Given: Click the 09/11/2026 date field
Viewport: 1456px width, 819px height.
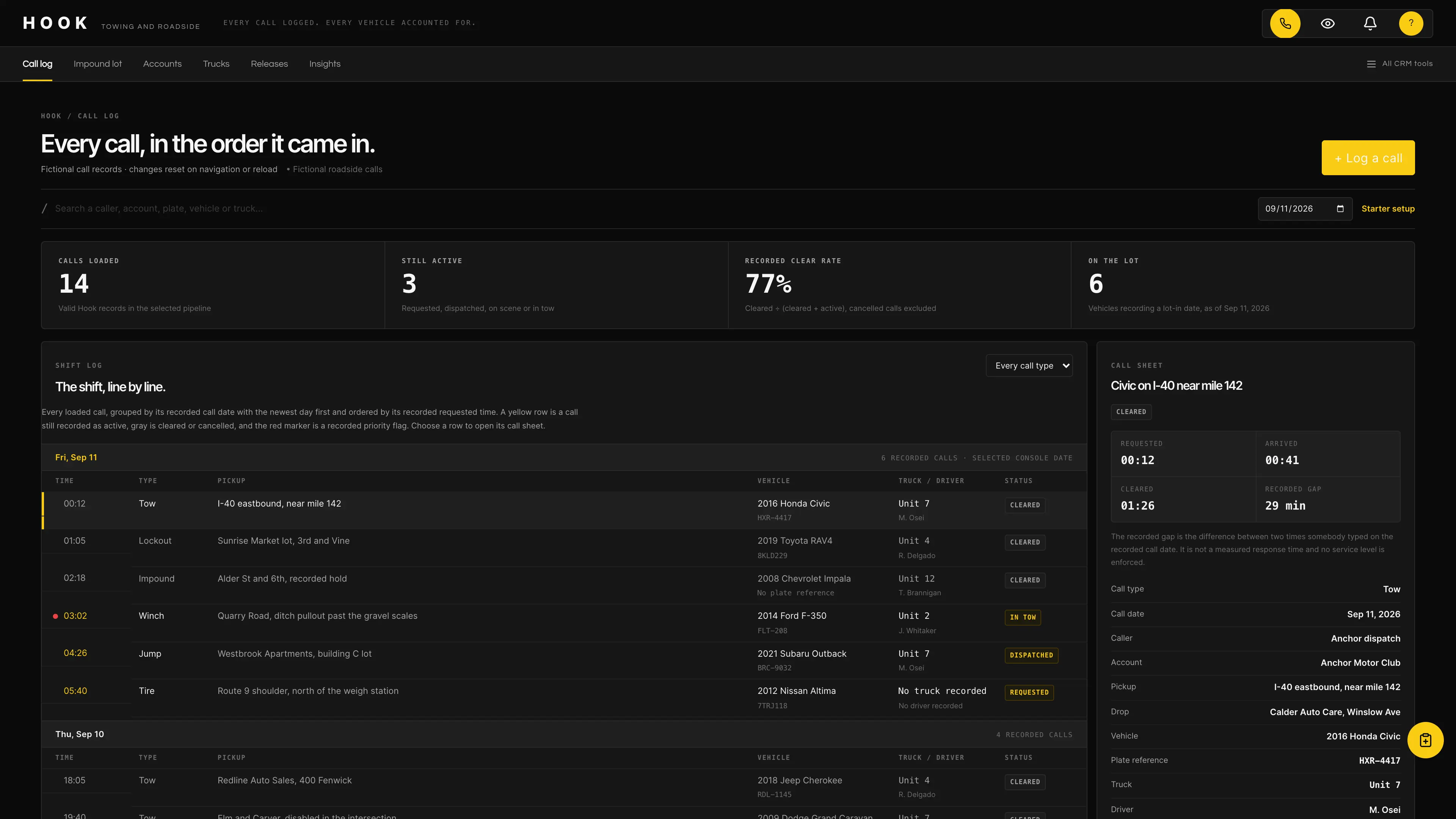Looking at the screenshot, I should 1304,209.
